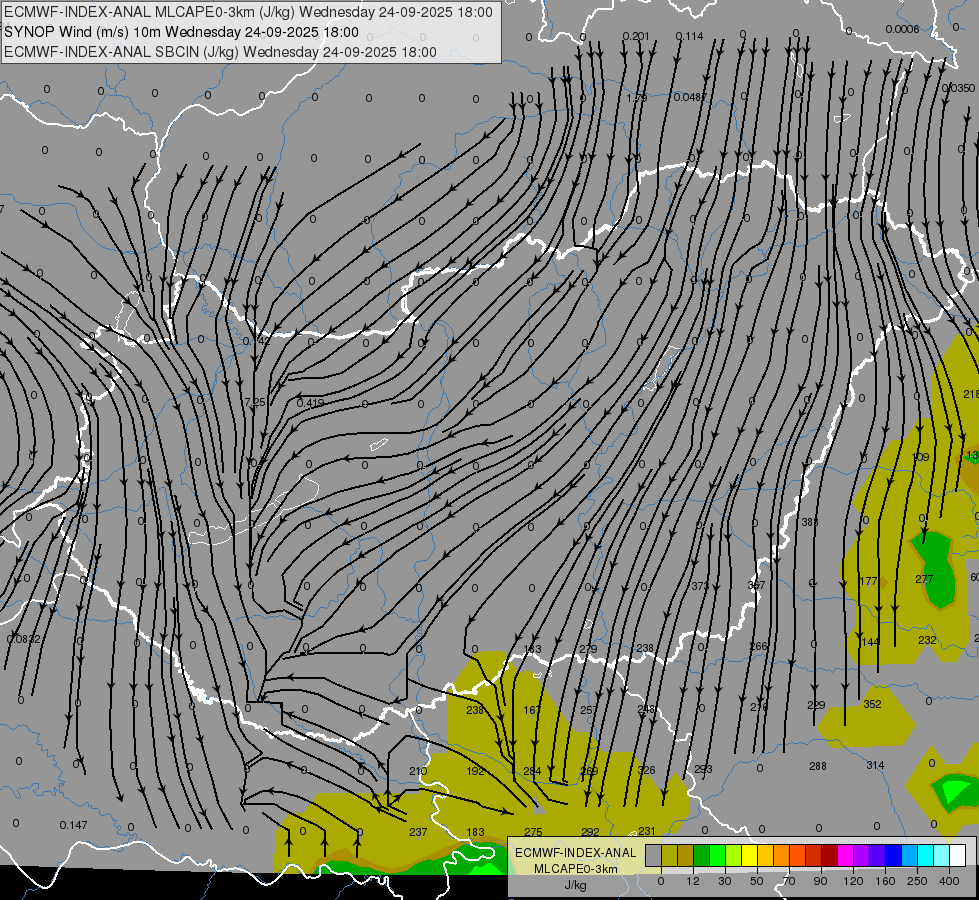Click the 385 value on the map
This screenshot has width=979, height=900.
810,522
